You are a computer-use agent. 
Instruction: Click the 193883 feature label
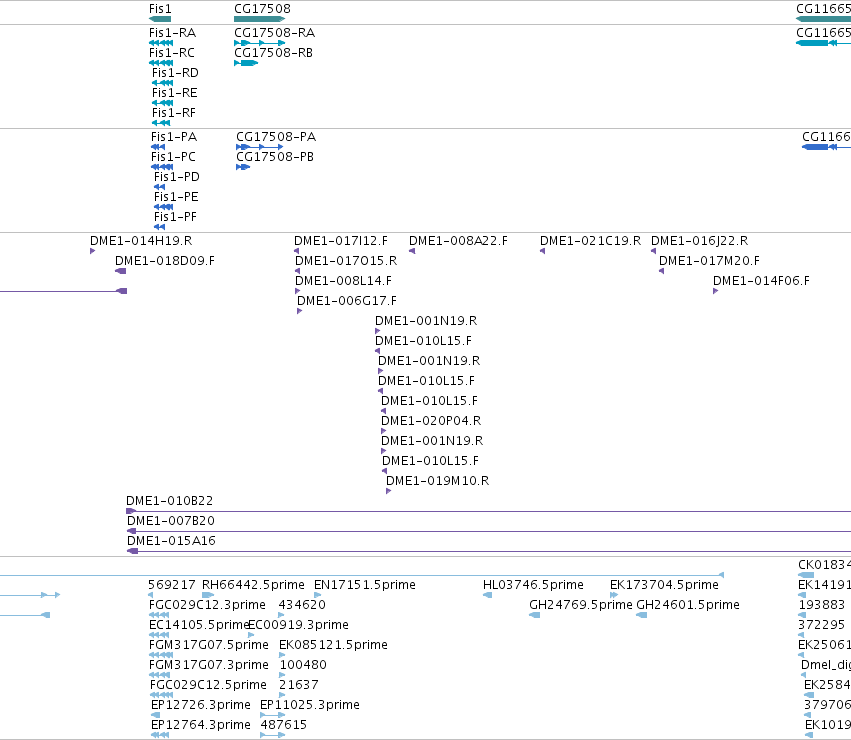[822, 605]
